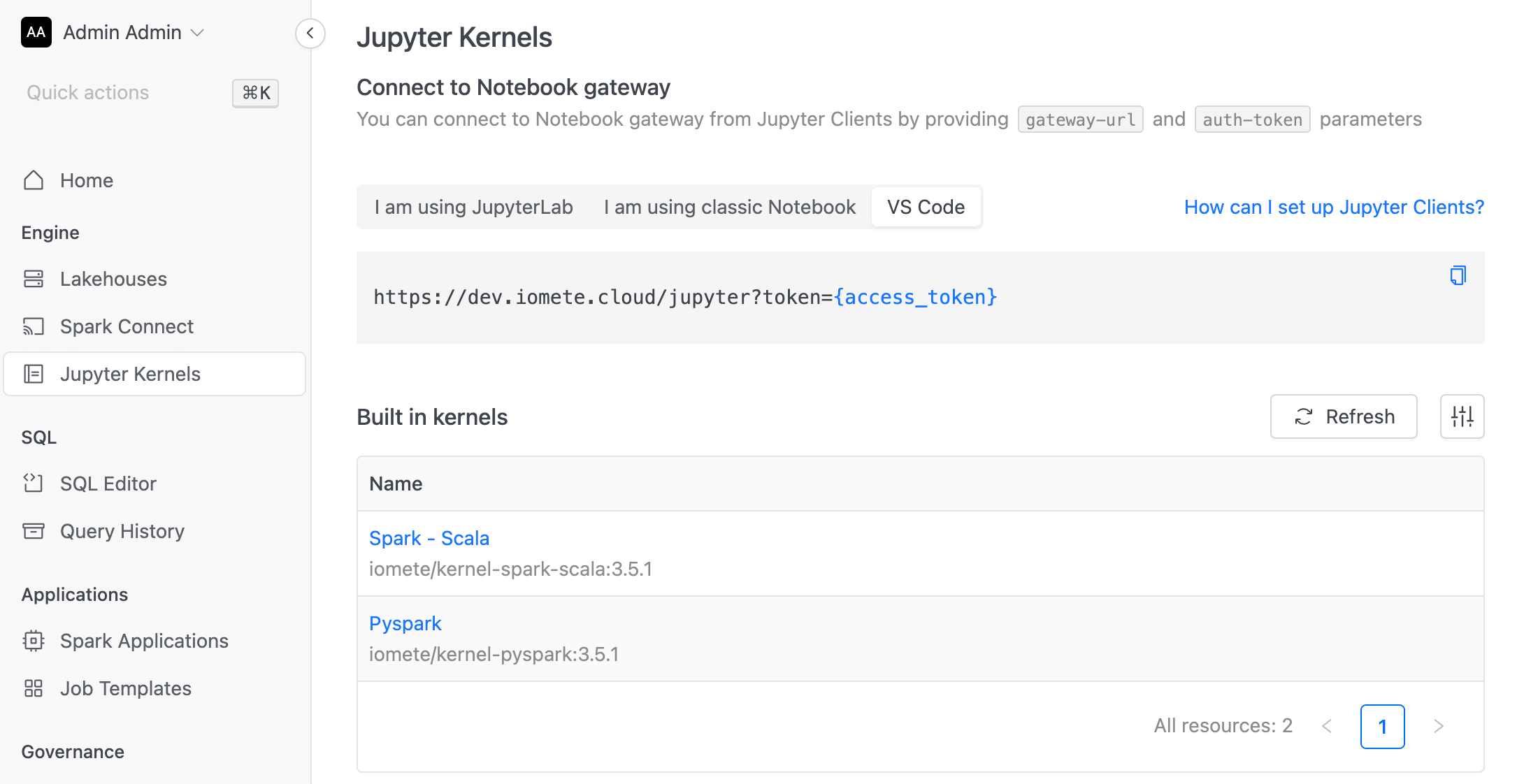This screenshot has width=1517, height=784.
Task: Open How can I set up Jupyter Clients link
Action: [x=1334, y=207]
